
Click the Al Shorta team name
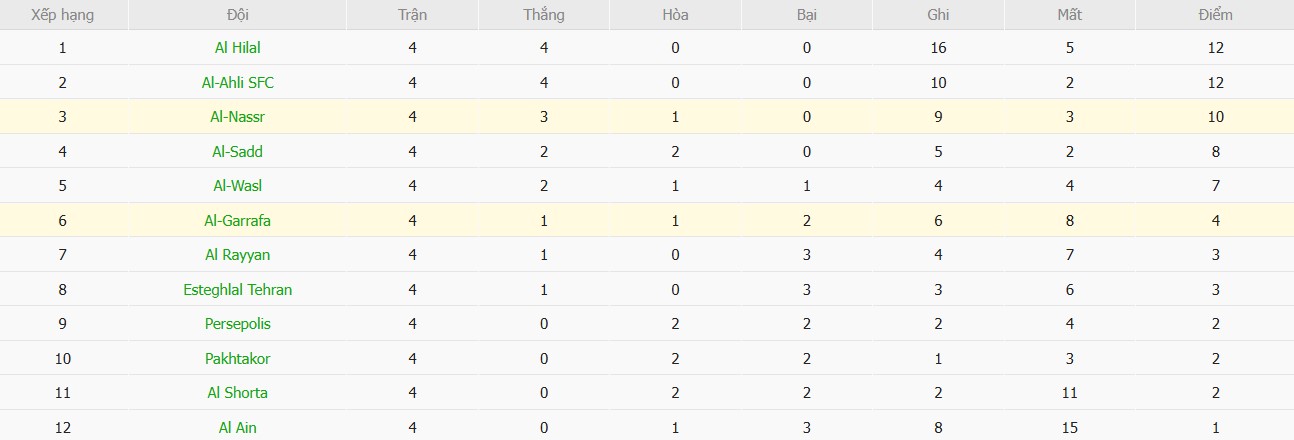238,393
